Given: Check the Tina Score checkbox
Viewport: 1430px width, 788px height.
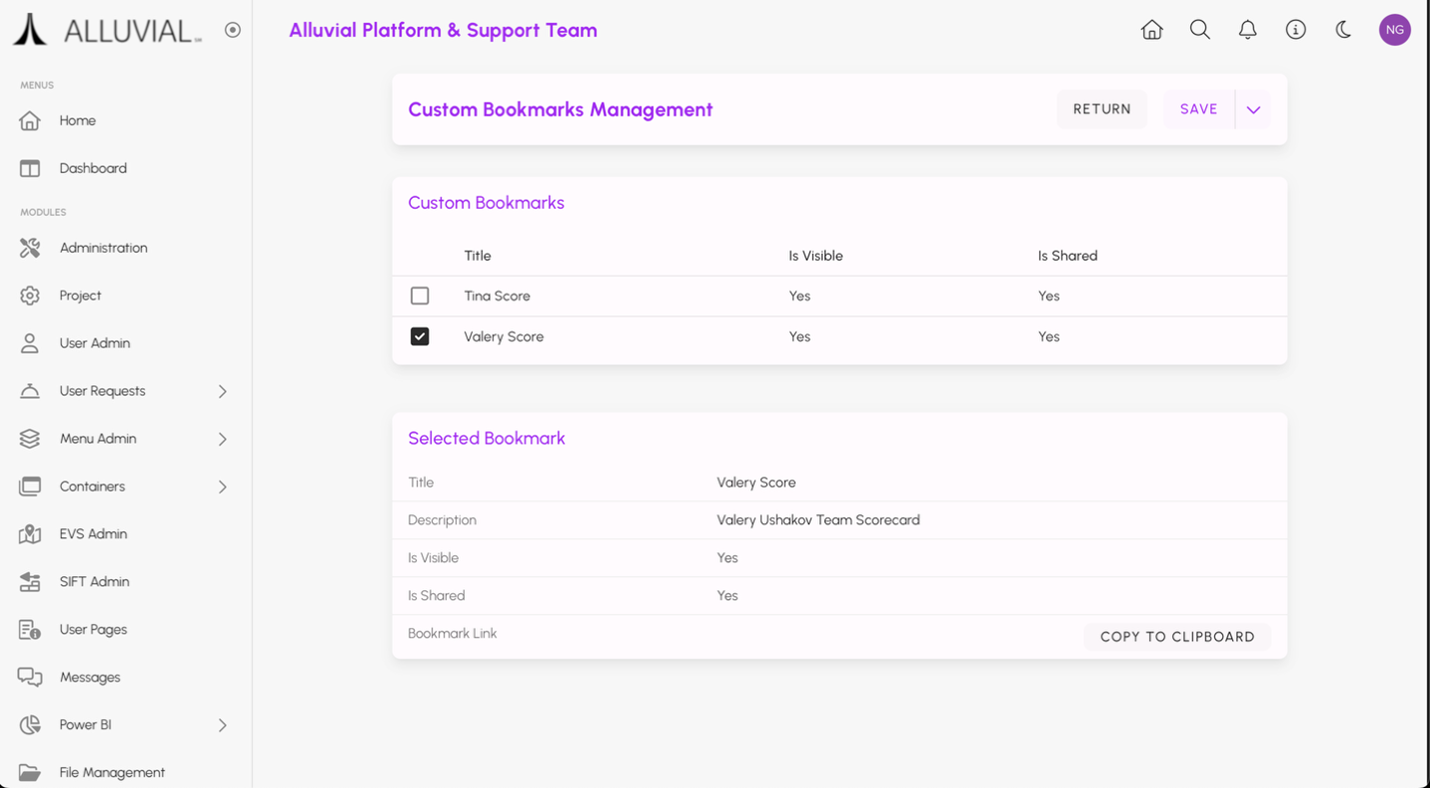Looking at the screenshot, I should click(420, 296).
